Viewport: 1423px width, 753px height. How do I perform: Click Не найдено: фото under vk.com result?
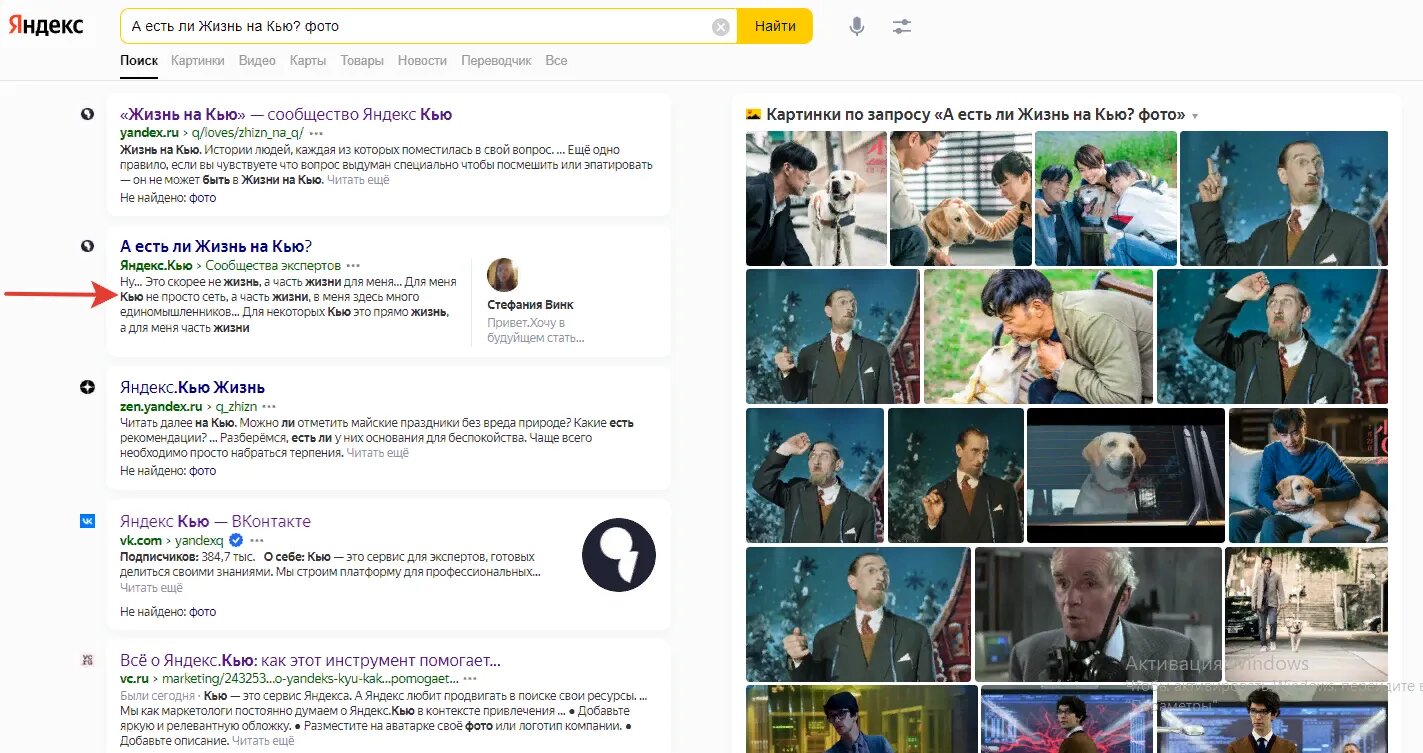[168, 611]
